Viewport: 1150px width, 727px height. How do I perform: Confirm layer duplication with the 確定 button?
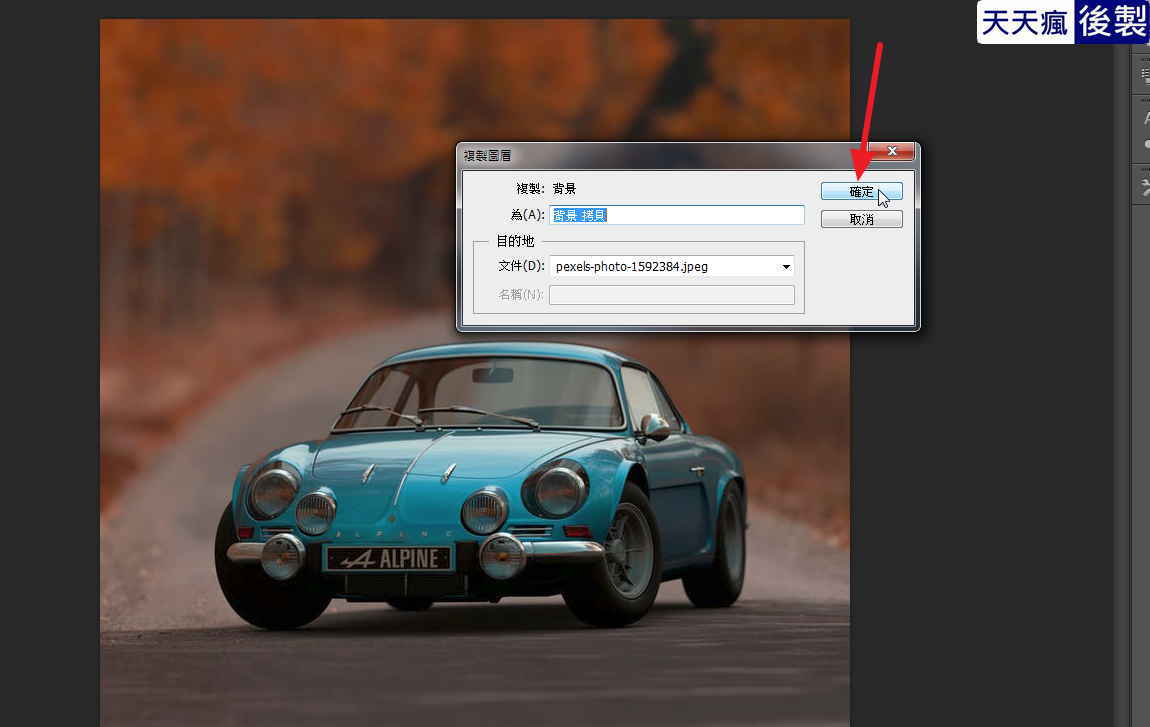coord(861,191)
